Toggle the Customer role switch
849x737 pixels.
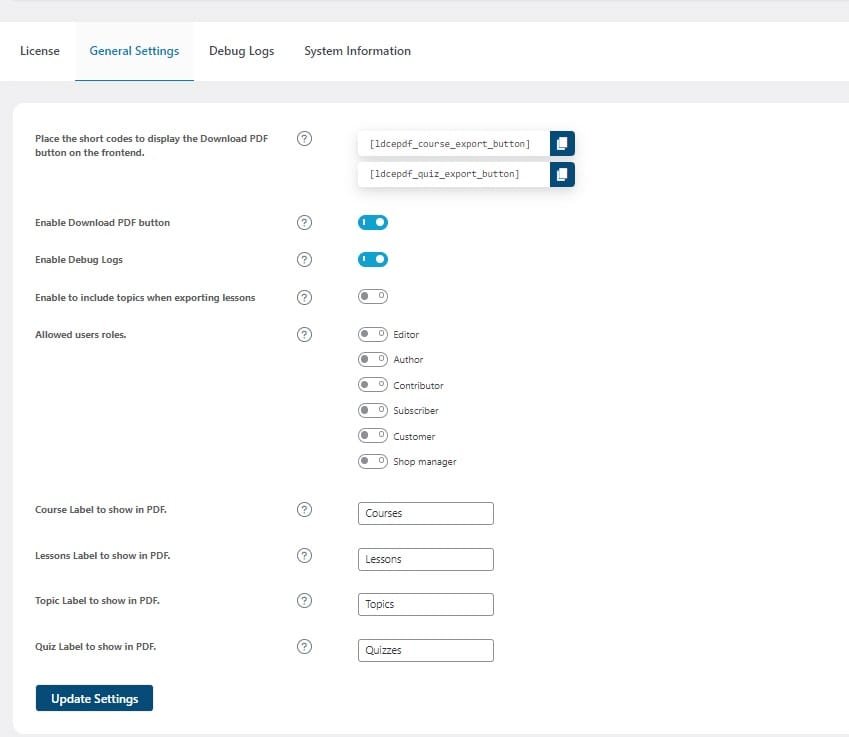(373, 435)
